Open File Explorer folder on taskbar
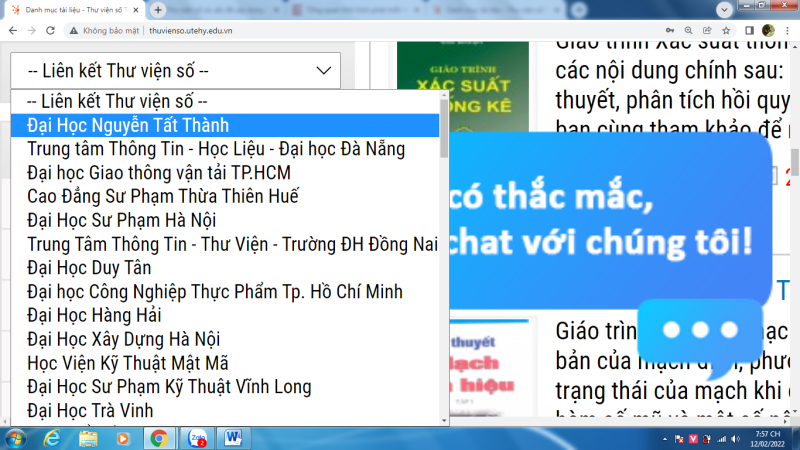This screenshot has width=800, height=450. tap(88, 438)
